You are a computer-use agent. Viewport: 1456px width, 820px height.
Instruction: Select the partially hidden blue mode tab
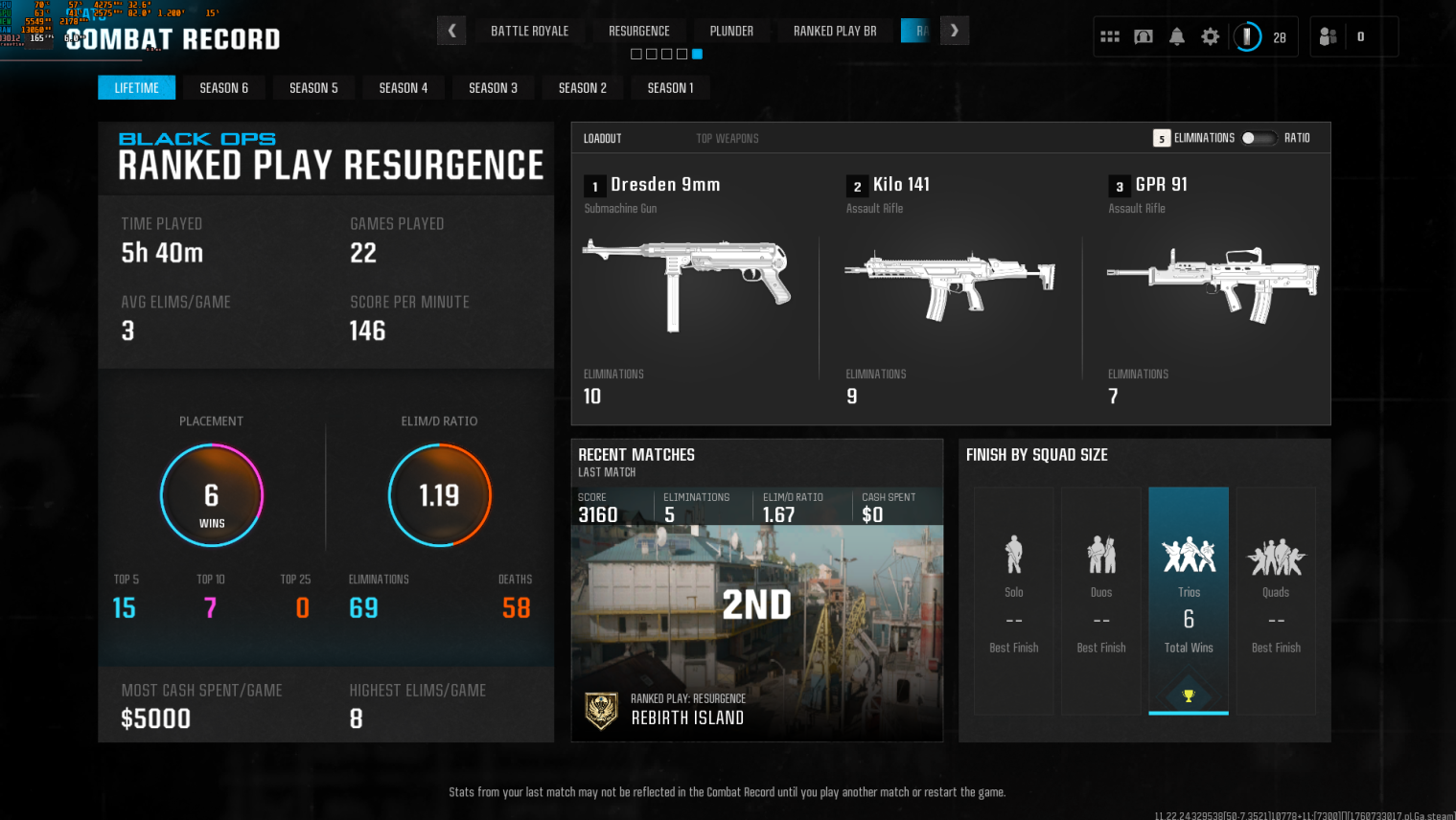tap(916, 31)
